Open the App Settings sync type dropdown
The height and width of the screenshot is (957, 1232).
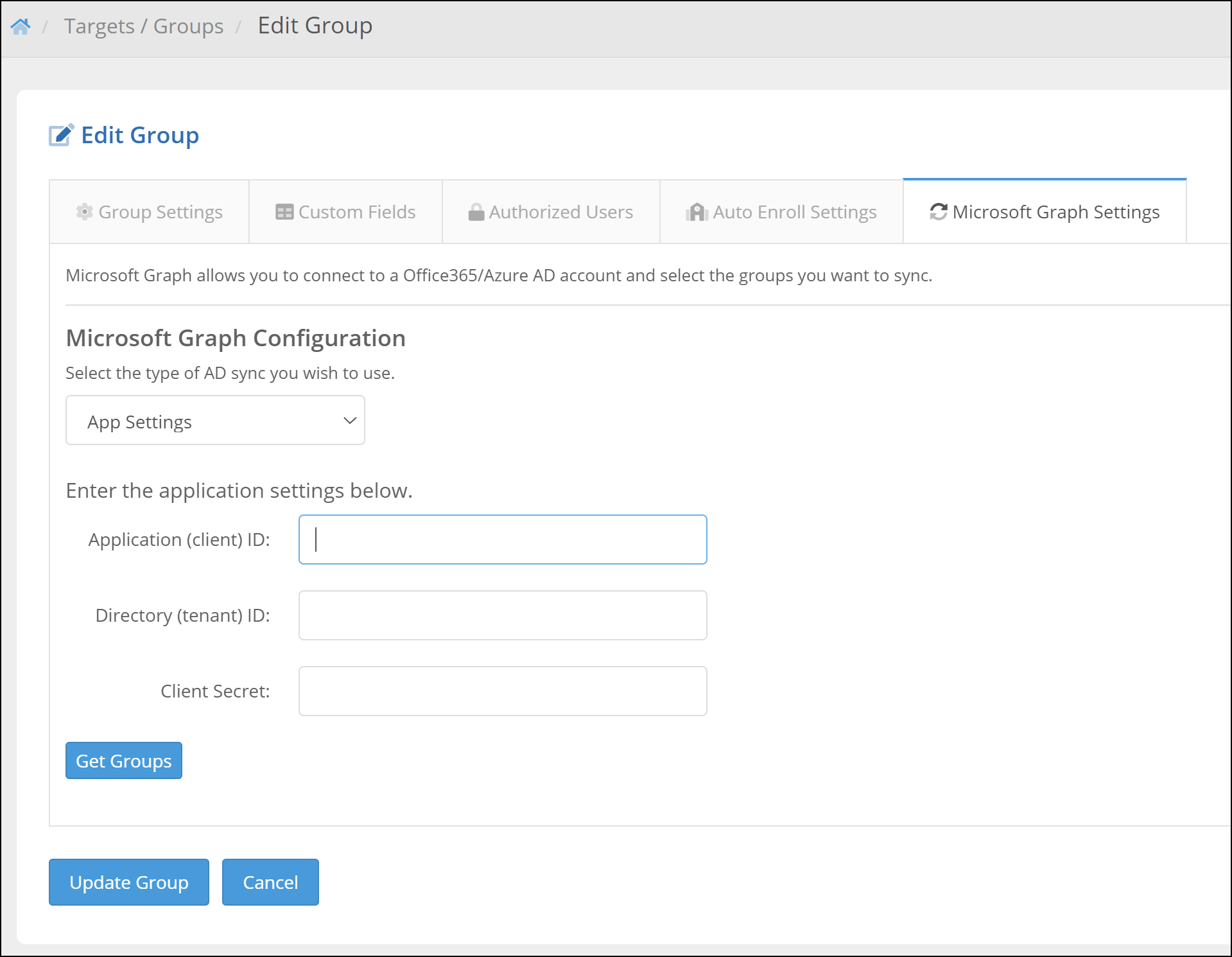click(x=215, y=421)
